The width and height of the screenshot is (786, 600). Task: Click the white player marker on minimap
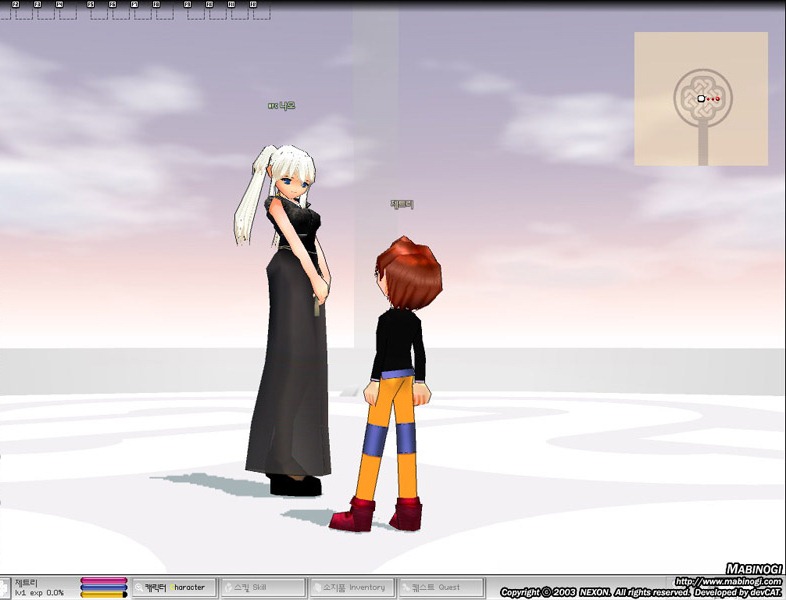click(701, 99)
